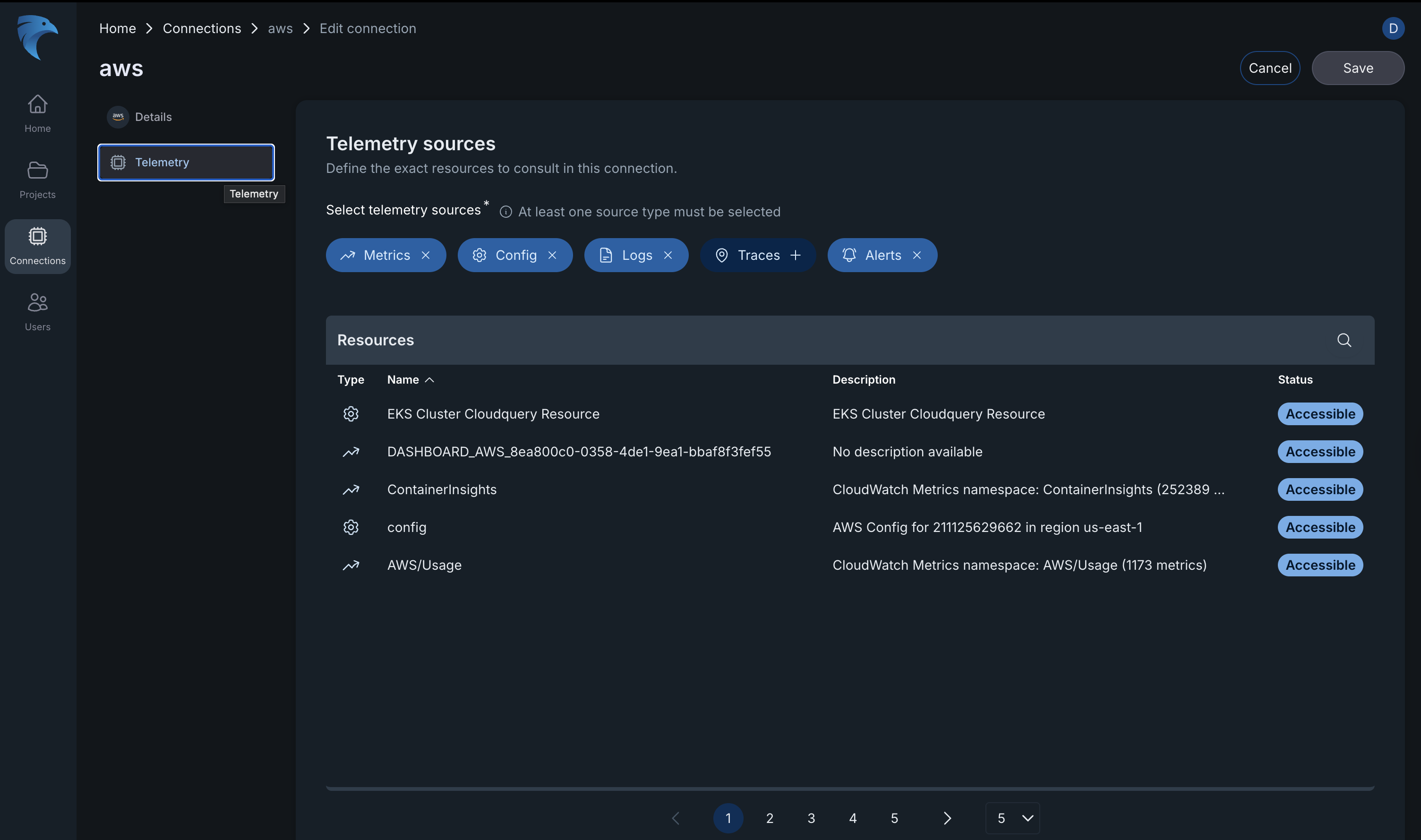The height and width of the screenshot is (840, 1421).
Task: Select the Projects icon in the sidebar
Action: tap(37, 179)
